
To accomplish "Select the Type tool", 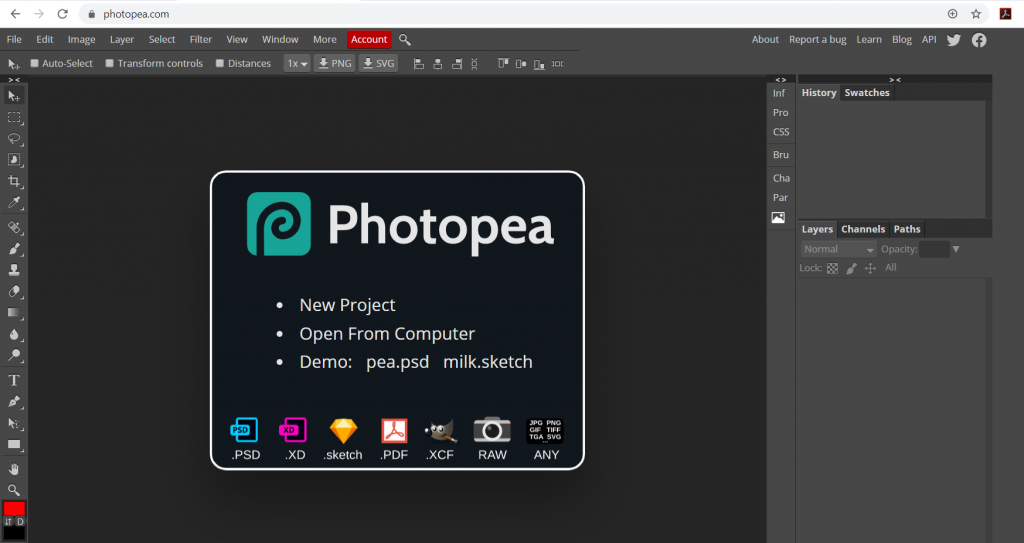I will coord(14,380).
